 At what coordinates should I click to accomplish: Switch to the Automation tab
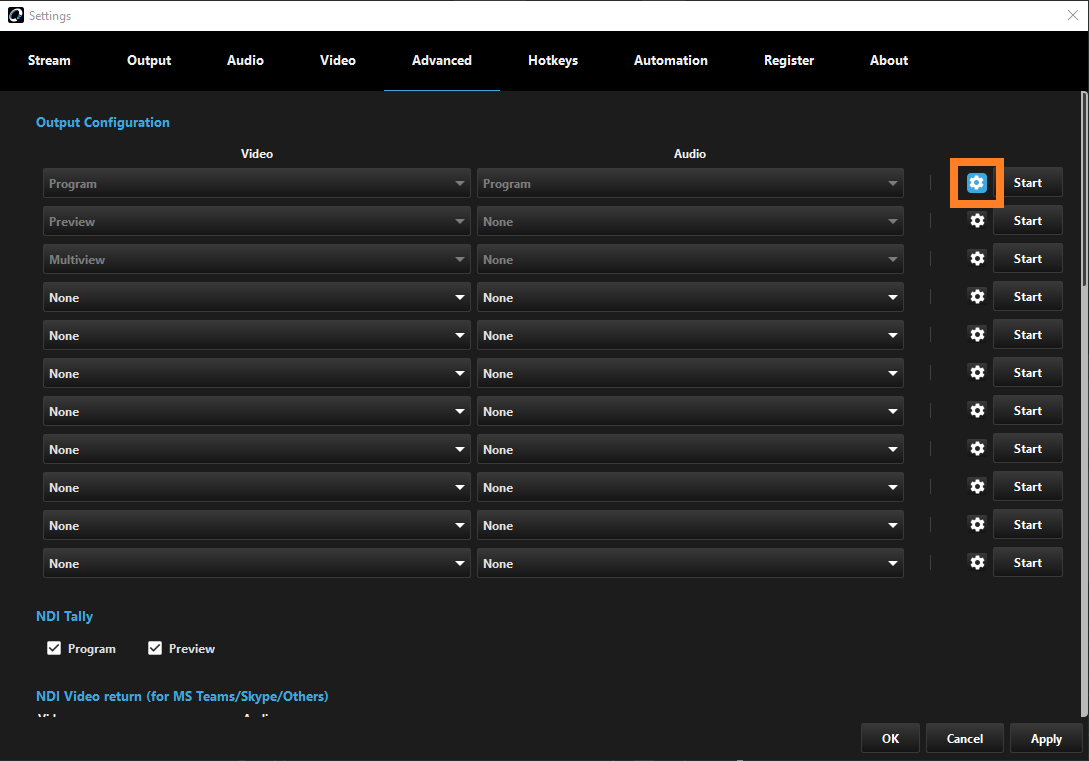click(x=670, y=61)
